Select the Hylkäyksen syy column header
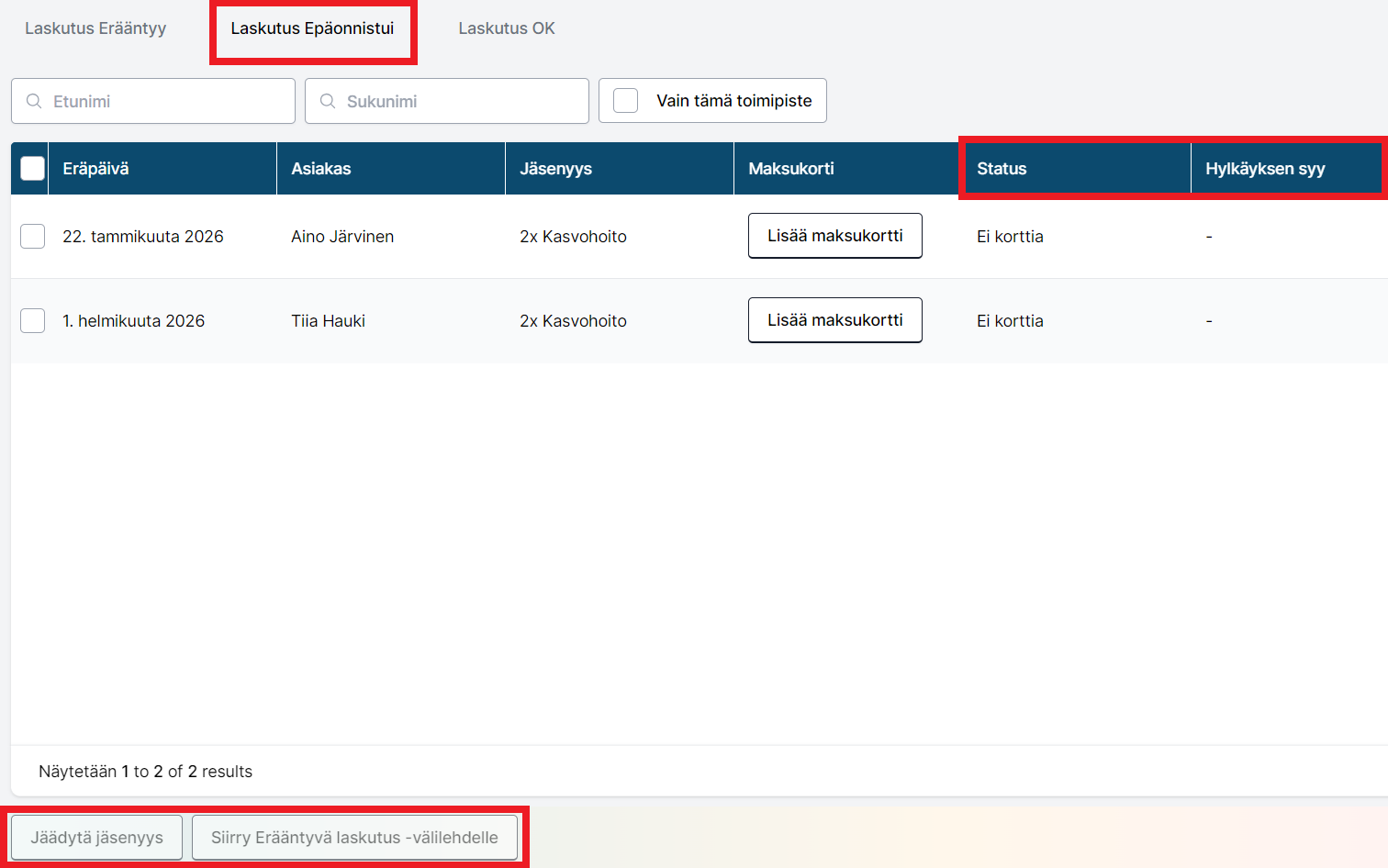 [1265, 169]
